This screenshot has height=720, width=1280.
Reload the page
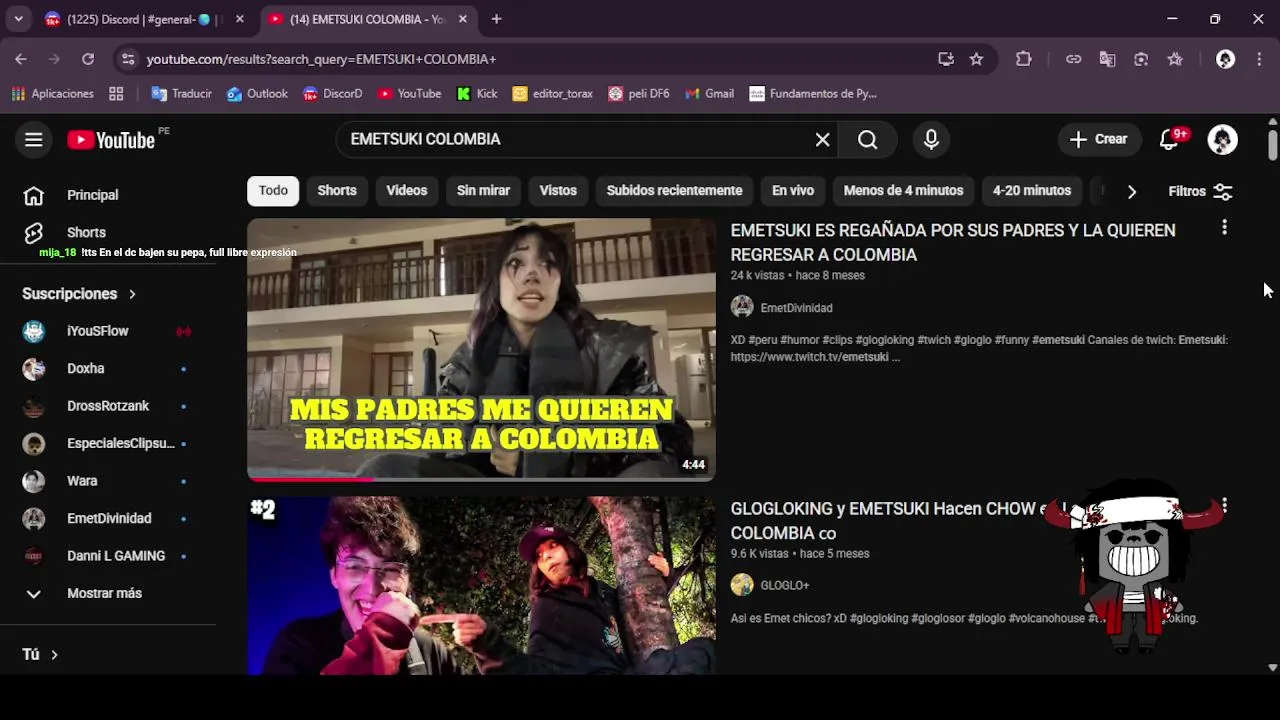click(x=88, y=59)
